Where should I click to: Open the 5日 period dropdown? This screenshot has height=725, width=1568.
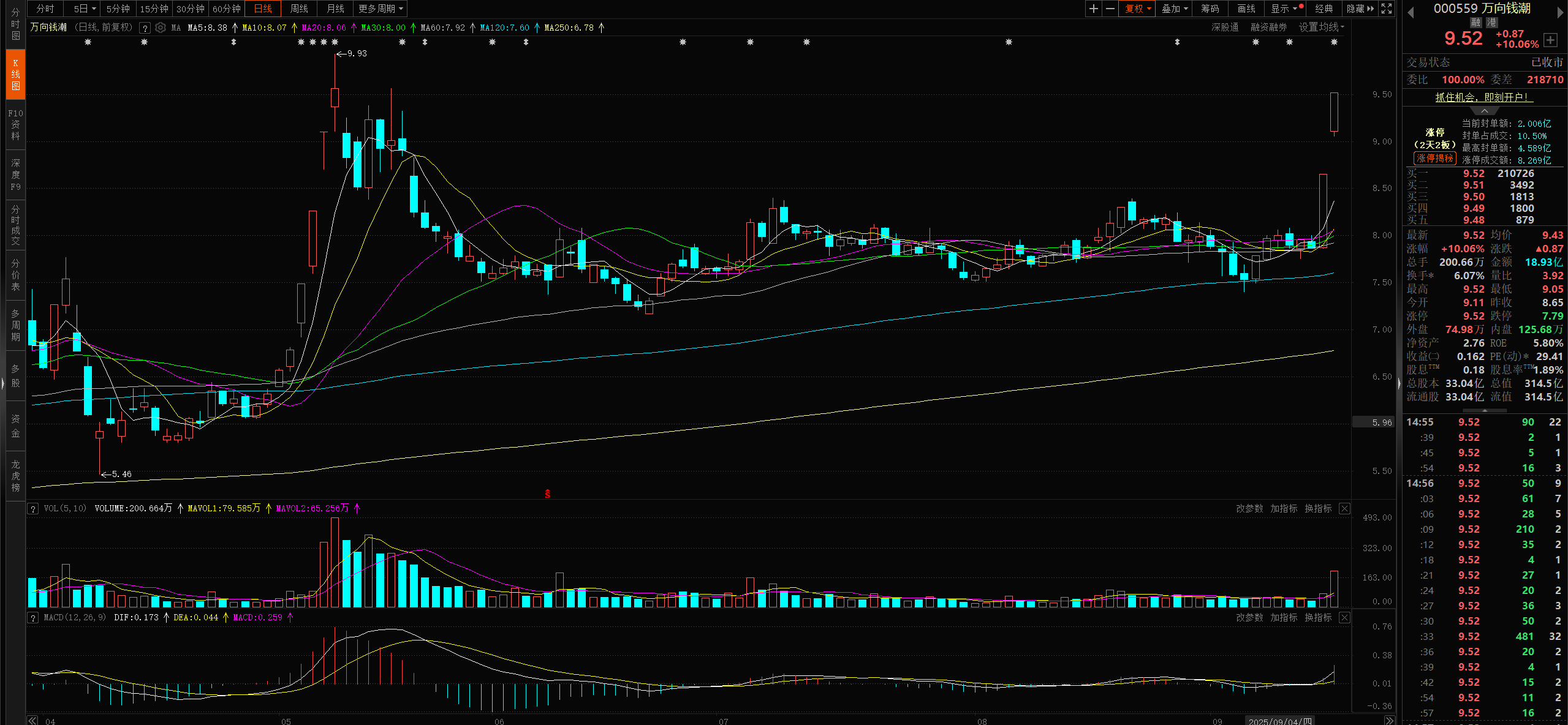pyautogui.click(x=84, y=9)
